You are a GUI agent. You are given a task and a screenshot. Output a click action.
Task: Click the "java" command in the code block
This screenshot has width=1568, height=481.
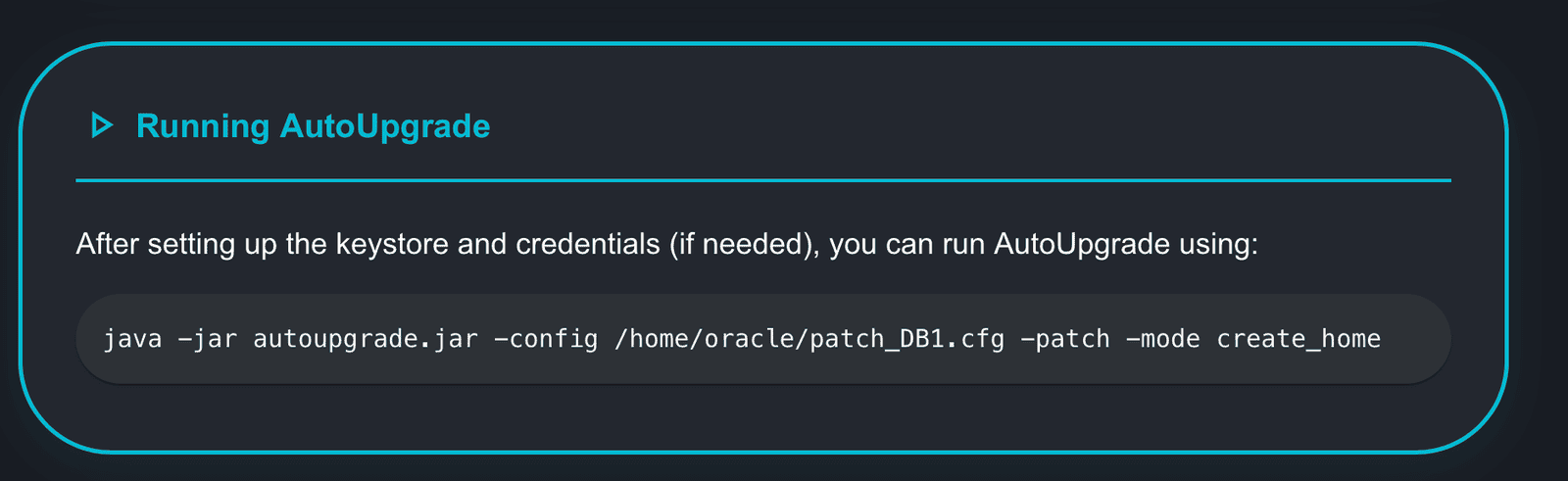coord(132,339)
